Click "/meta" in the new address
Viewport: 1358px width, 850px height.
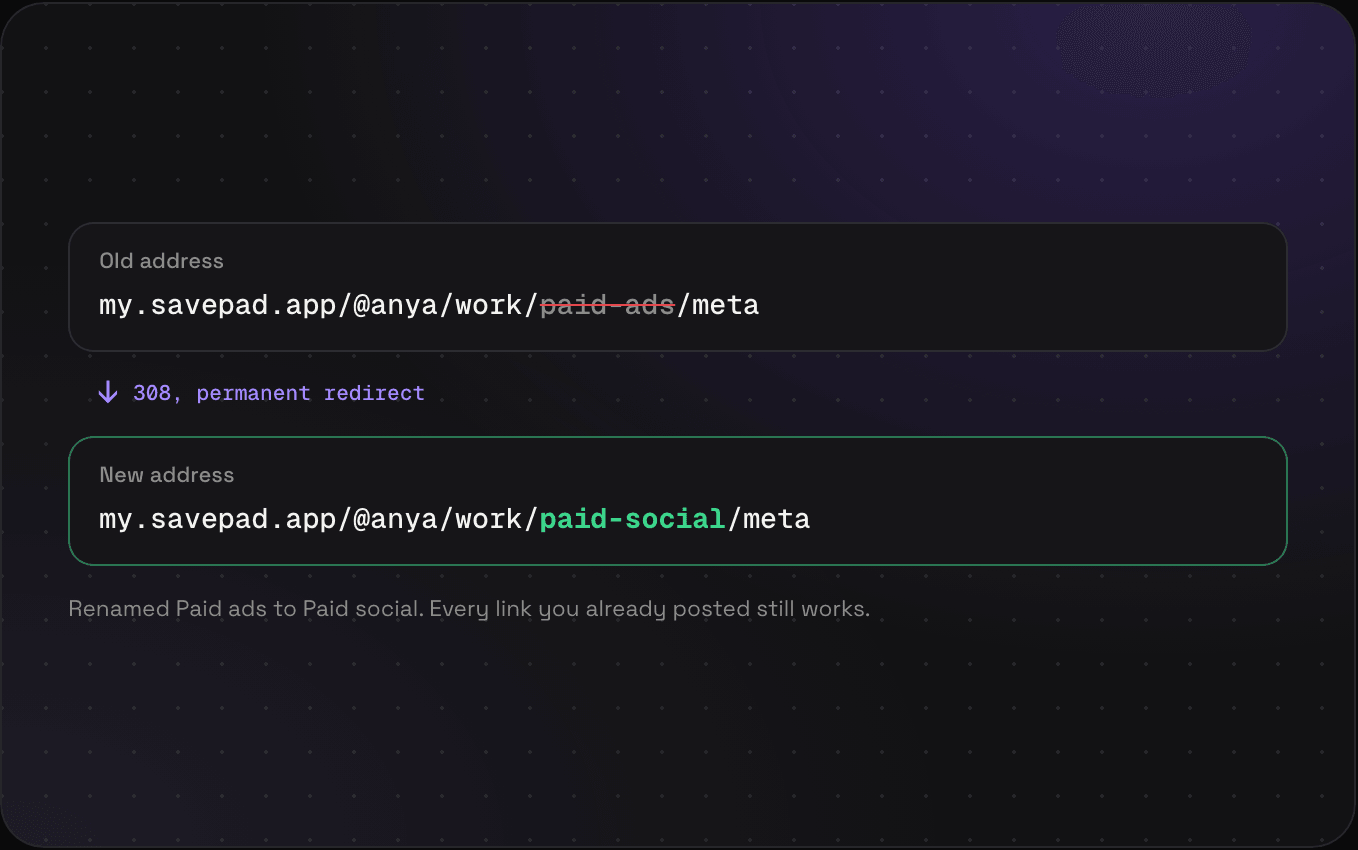tap(768, 519)
